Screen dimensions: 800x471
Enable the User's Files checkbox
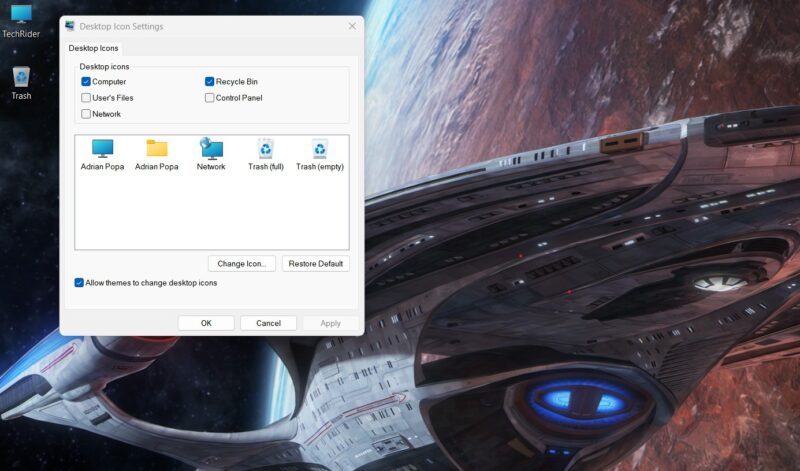(x=86, y=97)
